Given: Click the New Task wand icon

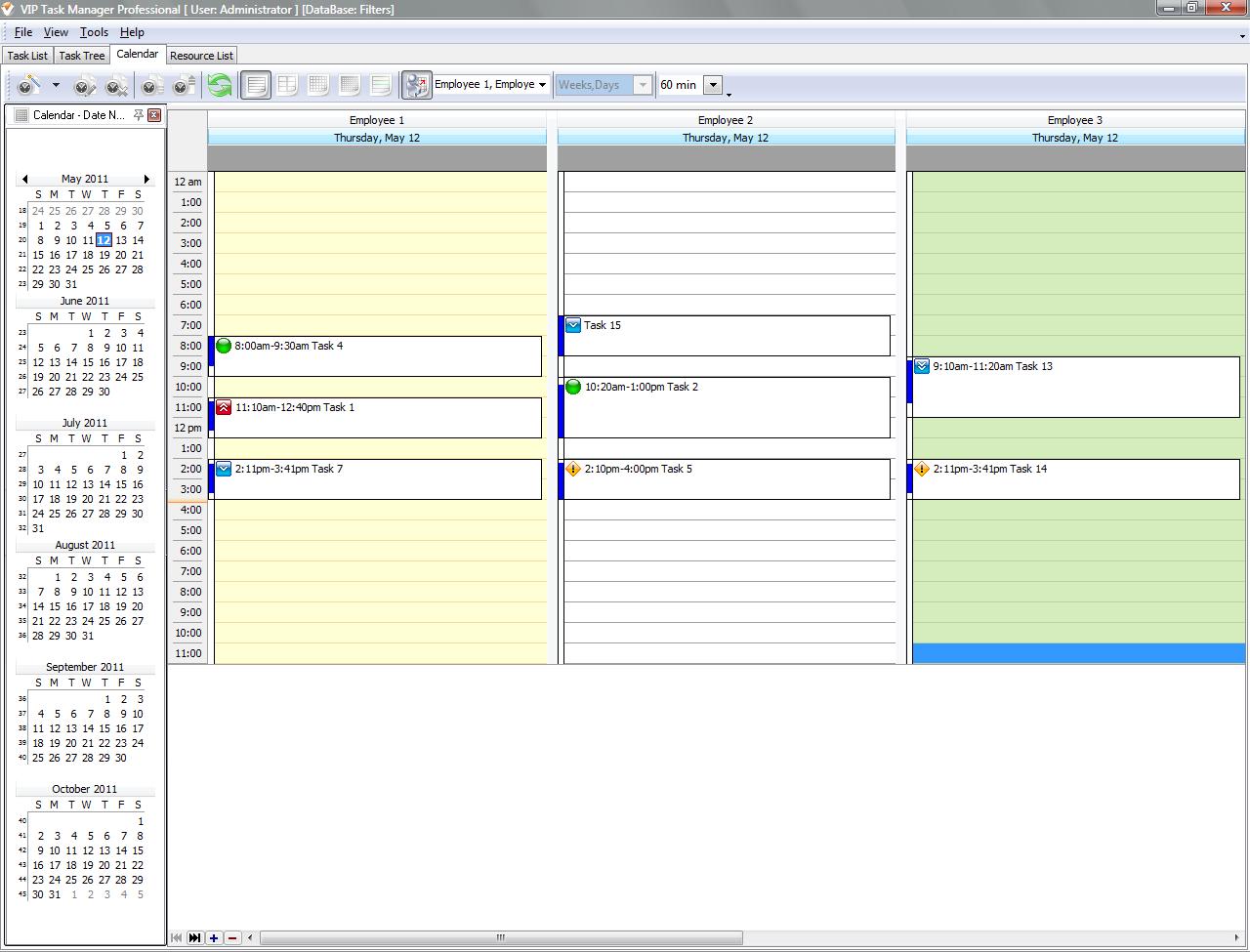Looking at the screenshot, I should (29, 86).
